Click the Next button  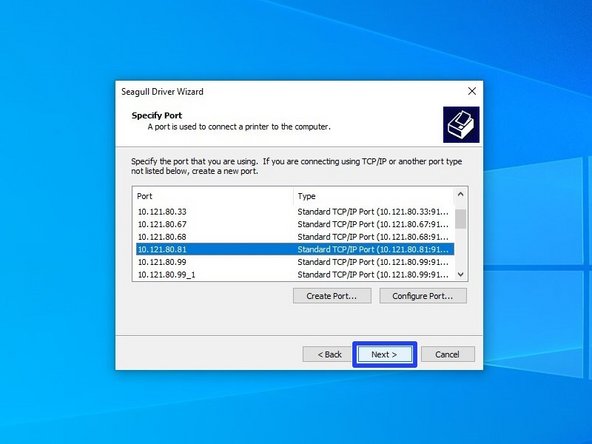pos(385,354)
